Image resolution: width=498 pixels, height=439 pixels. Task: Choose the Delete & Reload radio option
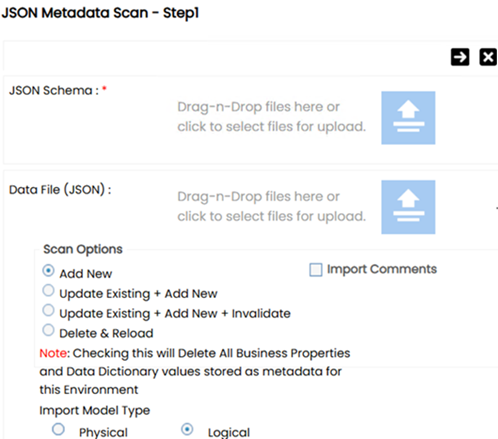point(48,330)
